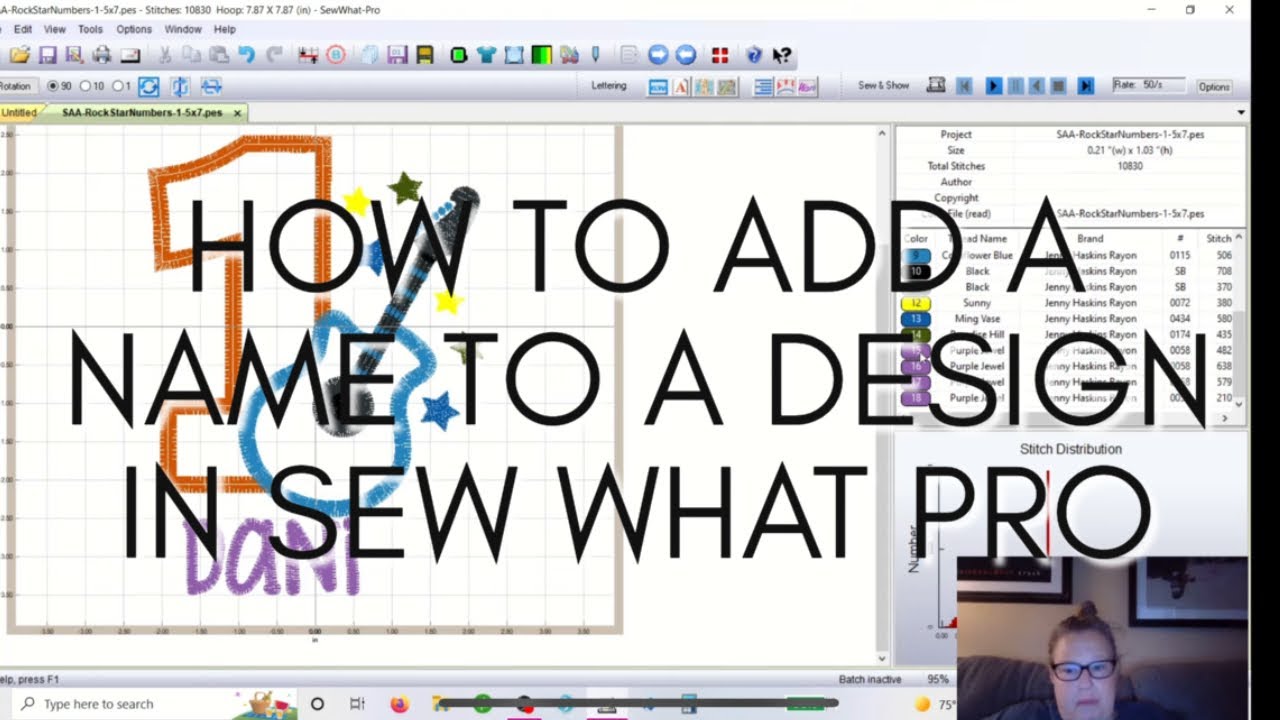
Task: Click the blue Help shield icon
Action: point(754,55)
